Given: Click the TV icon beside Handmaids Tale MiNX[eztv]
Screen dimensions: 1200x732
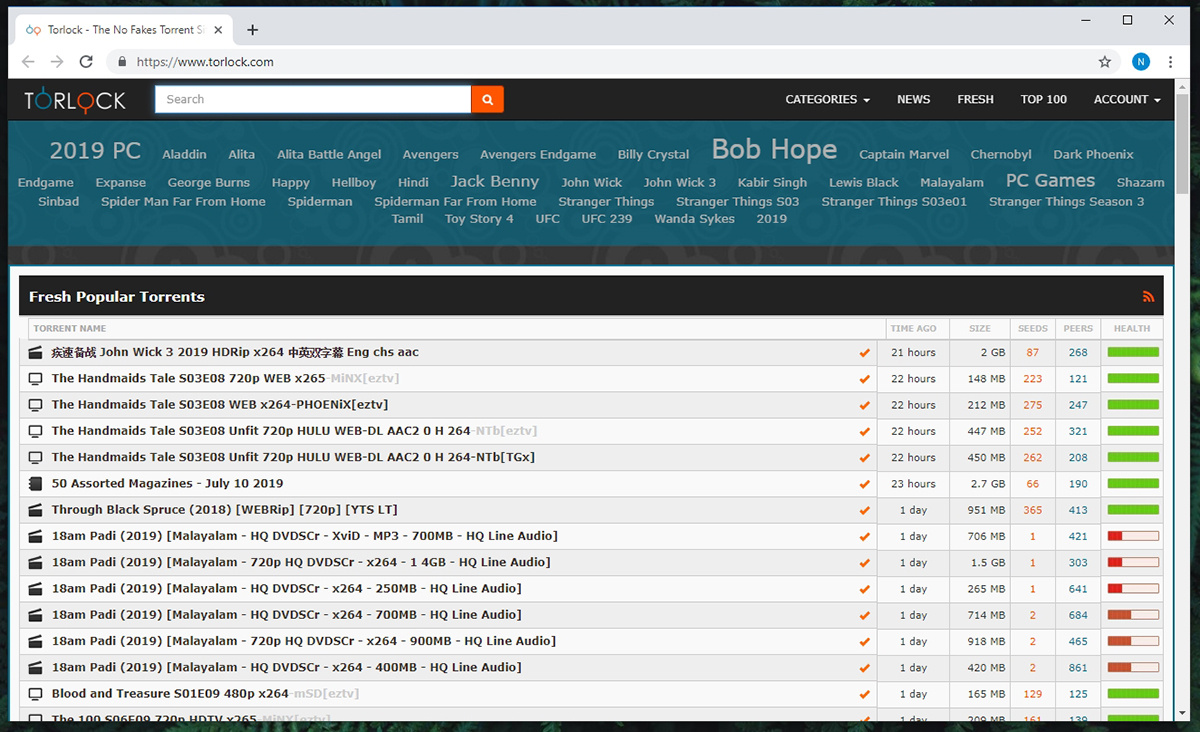Looking at the screenshot, I should pyautogui.click(x=36, y=379).
